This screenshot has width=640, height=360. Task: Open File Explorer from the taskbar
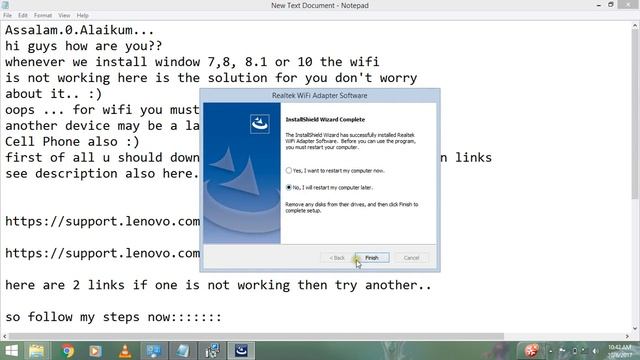(x=37, y=351)
